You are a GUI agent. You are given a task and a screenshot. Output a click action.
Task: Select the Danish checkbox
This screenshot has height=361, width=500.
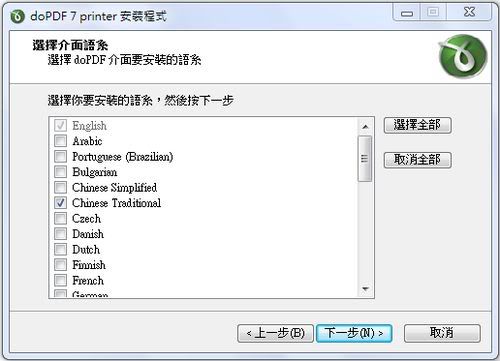click(x=60, y=234)
